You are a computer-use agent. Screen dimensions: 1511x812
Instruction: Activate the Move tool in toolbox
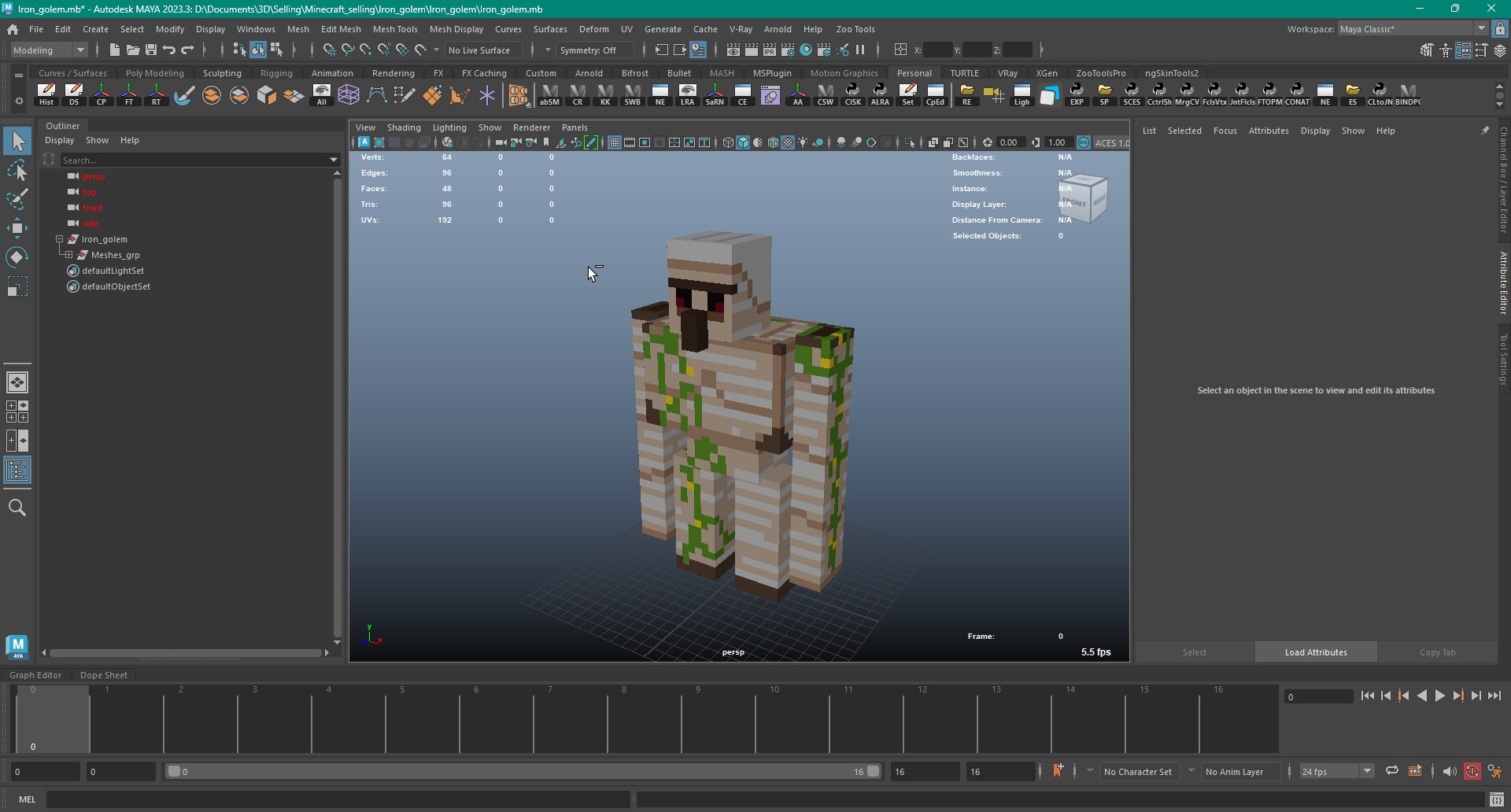coord(17,228)
